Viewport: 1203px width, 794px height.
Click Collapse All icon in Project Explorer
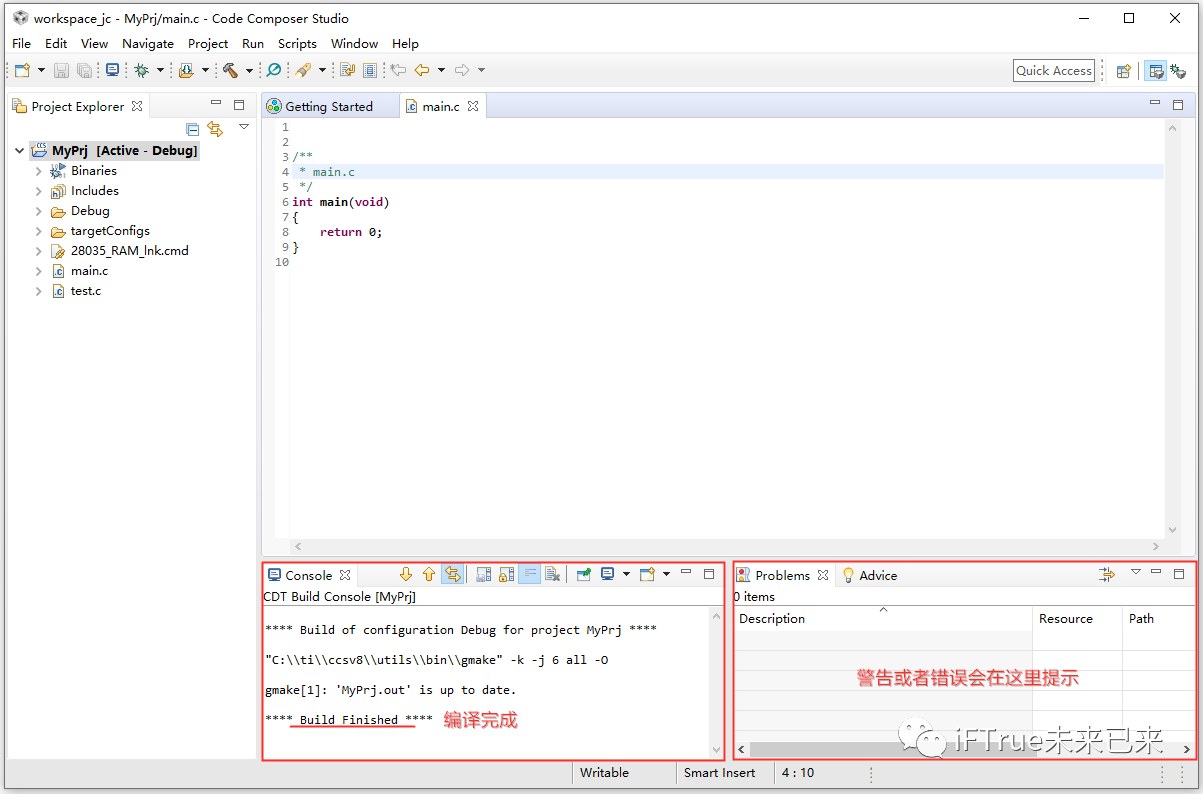193,129
